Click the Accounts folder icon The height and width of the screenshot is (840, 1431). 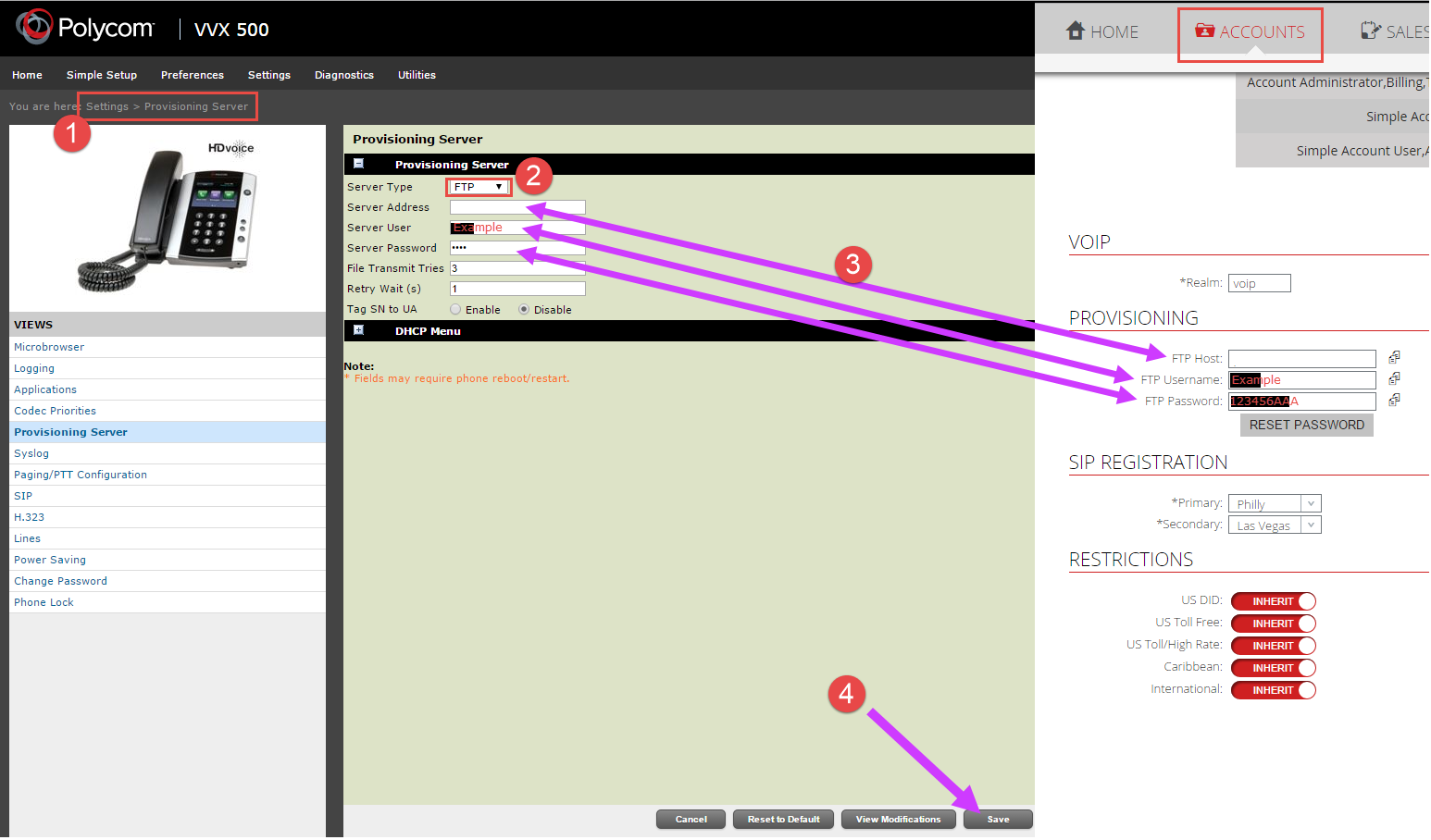(x=1204, y=31)
